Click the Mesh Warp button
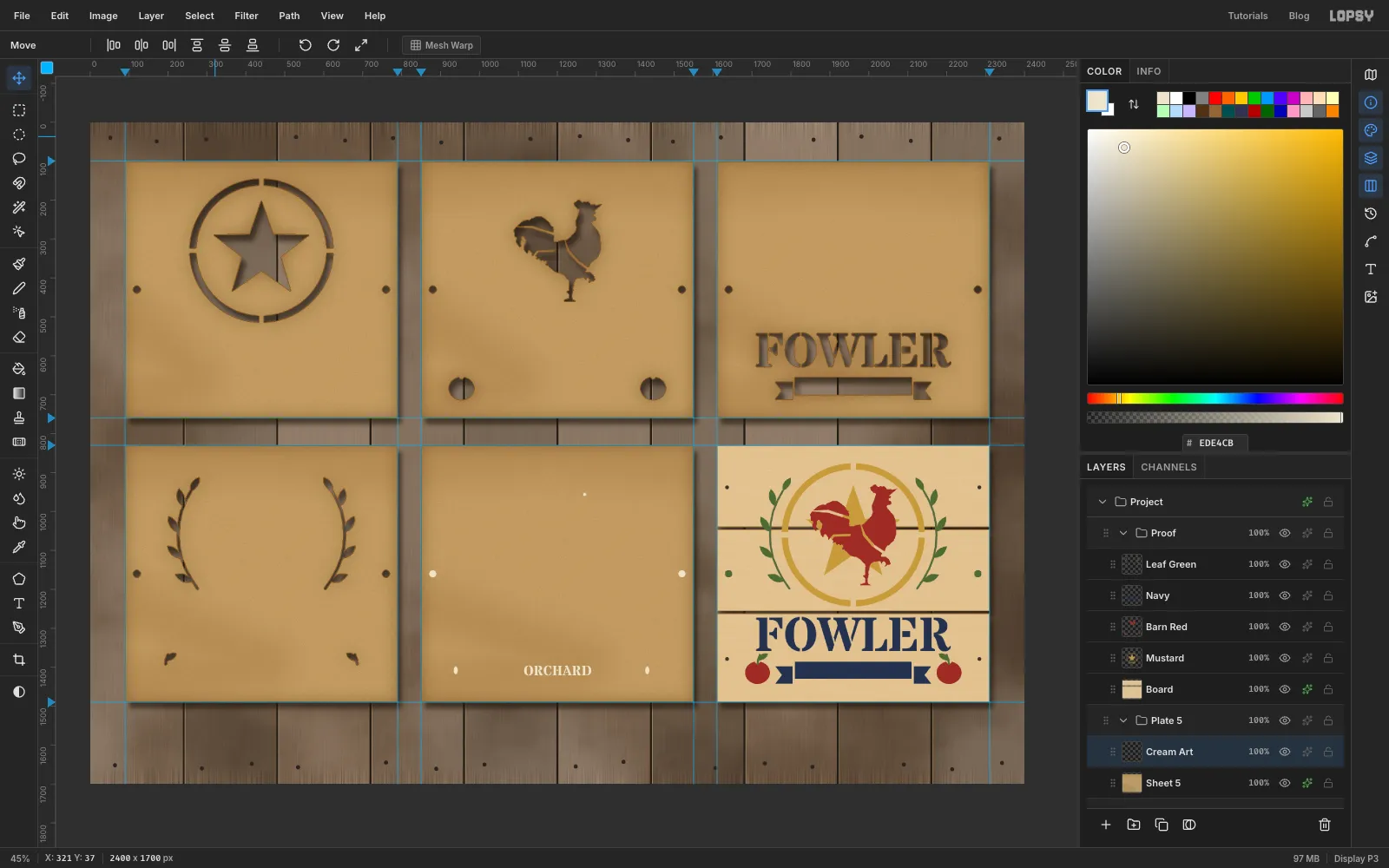1389x868 pixels. click(441, 45)
